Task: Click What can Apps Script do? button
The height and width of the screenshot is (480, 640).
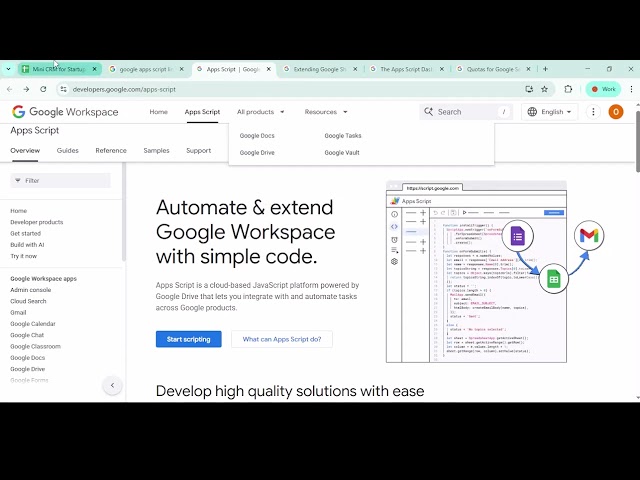Action: point(282,339)
